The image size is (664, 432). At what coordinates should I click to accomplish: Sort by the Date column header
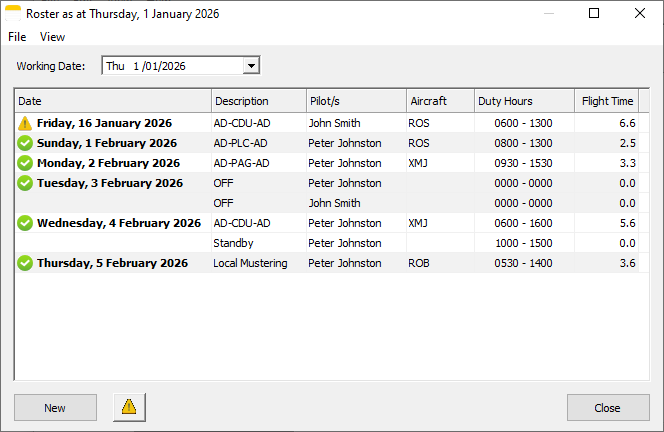click(112, 101)
